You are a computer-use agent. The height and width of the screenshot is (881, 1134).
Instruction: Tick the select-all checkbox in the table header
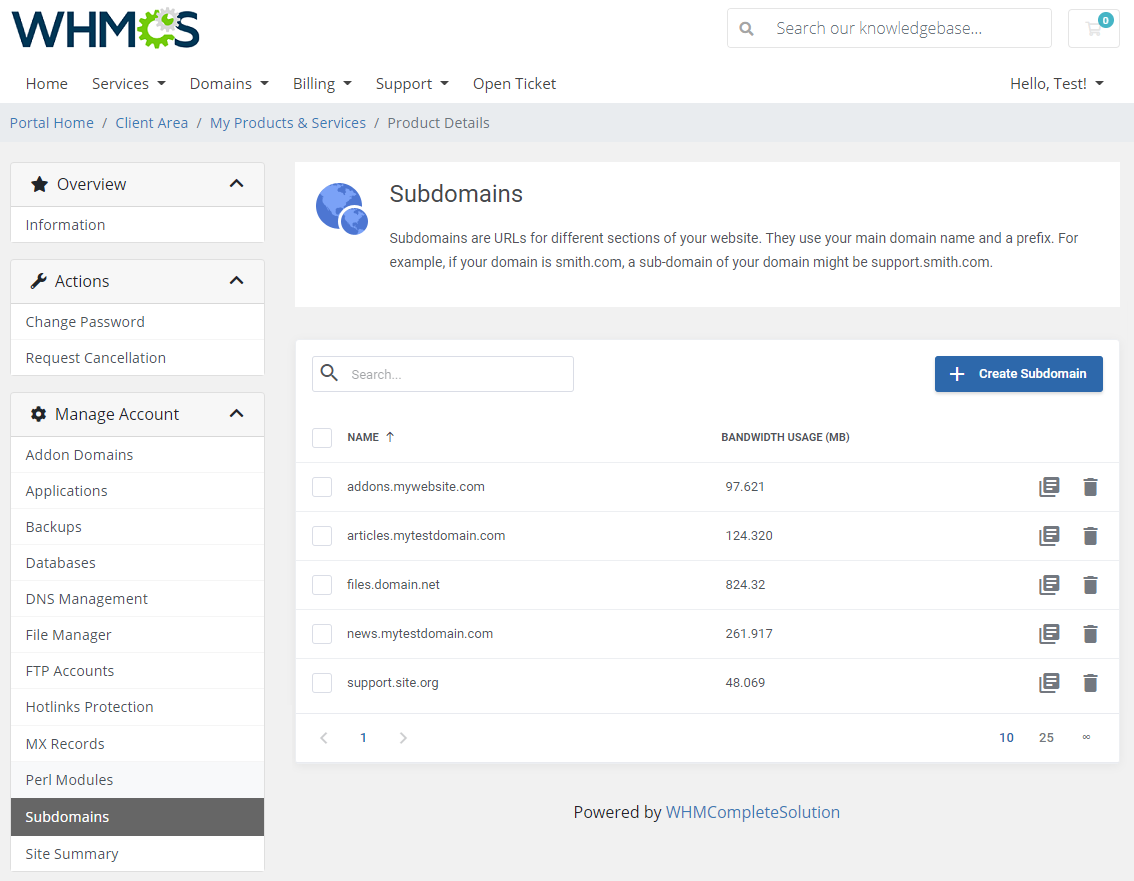(x=321, y=437)
